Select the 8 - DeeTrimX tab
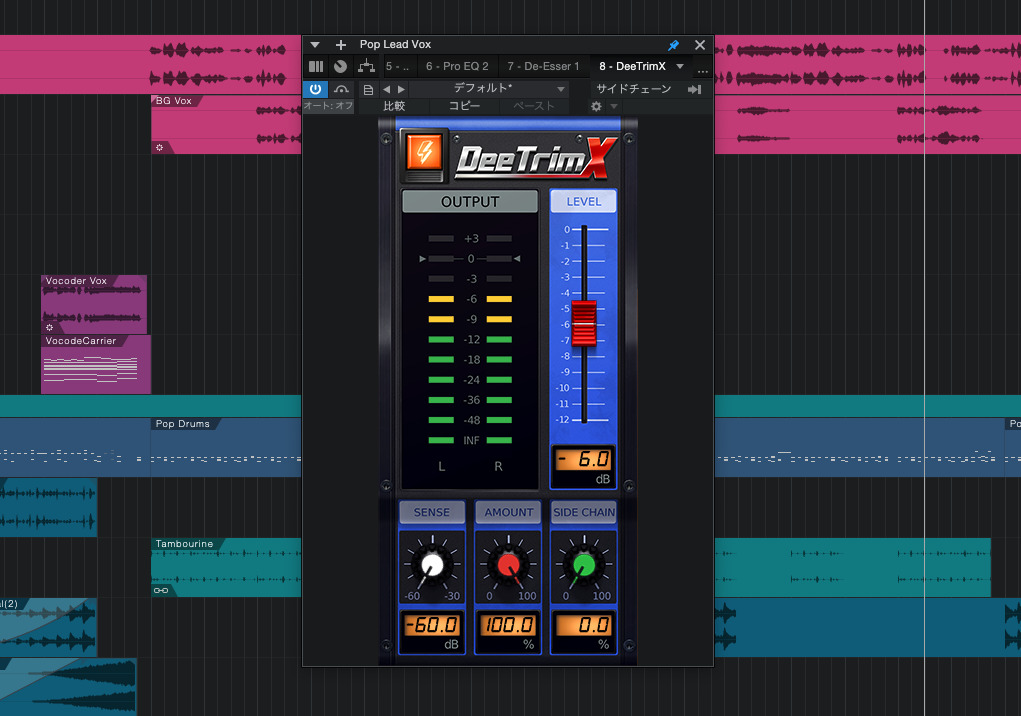1021x716 pixels. pyautogui.click(x=632, y=66)
